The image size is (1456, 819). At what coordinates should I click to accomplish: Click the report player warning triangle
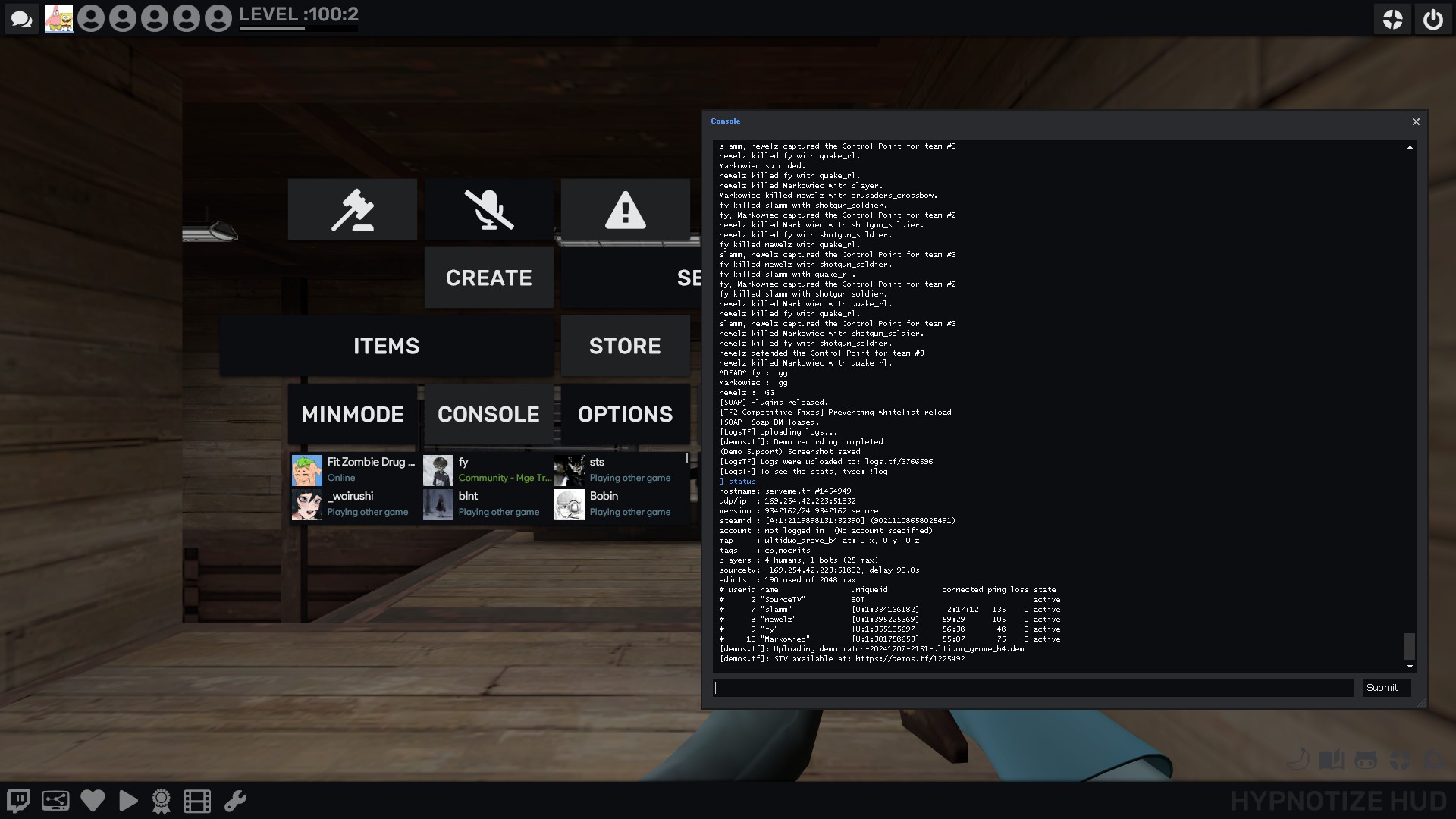[625, 210]
